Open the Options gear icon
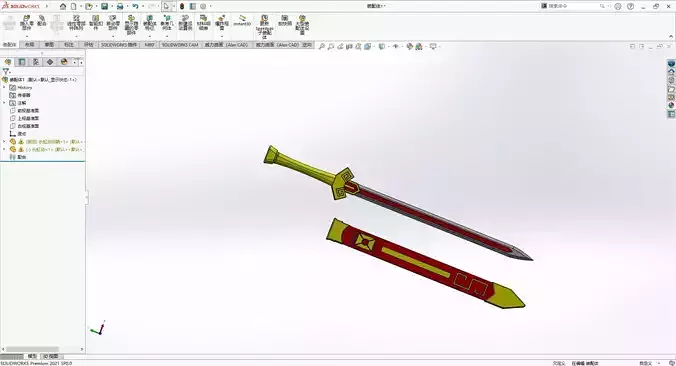Screen dimensions: 676x366 coord(203,6)
